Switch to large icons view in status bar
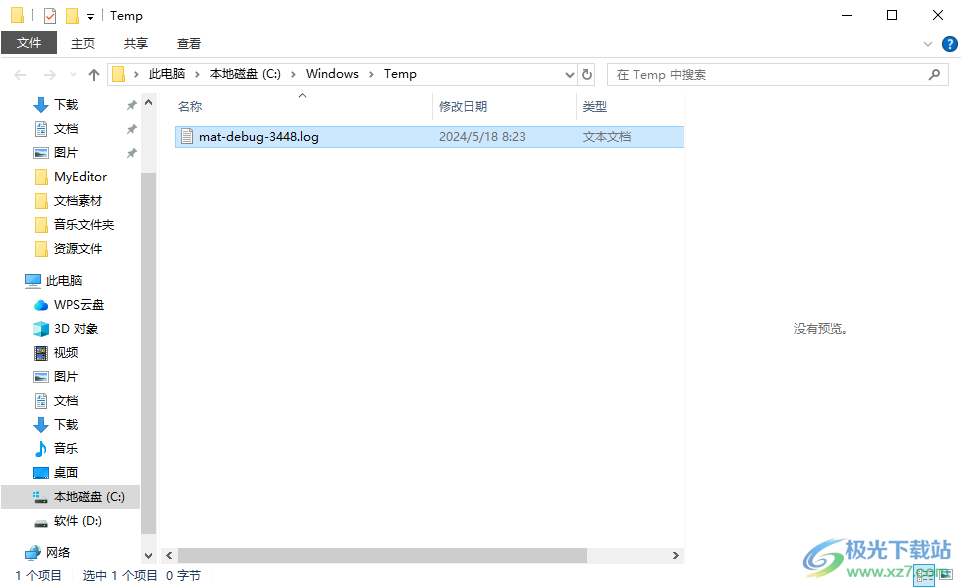Screen dimensions: 962x588 click(x=946, y=575)
